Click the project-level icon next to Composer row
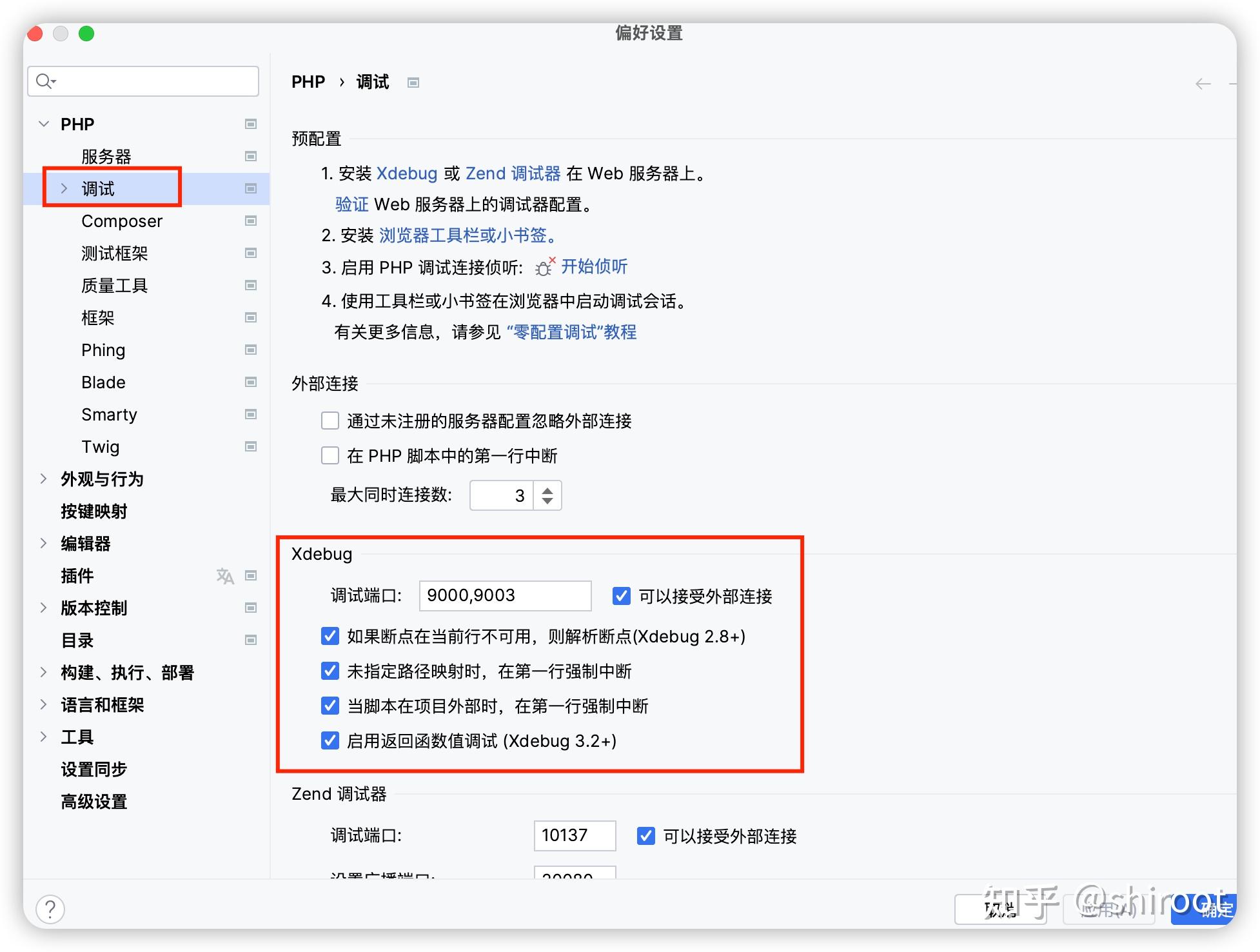 point(251,221)
